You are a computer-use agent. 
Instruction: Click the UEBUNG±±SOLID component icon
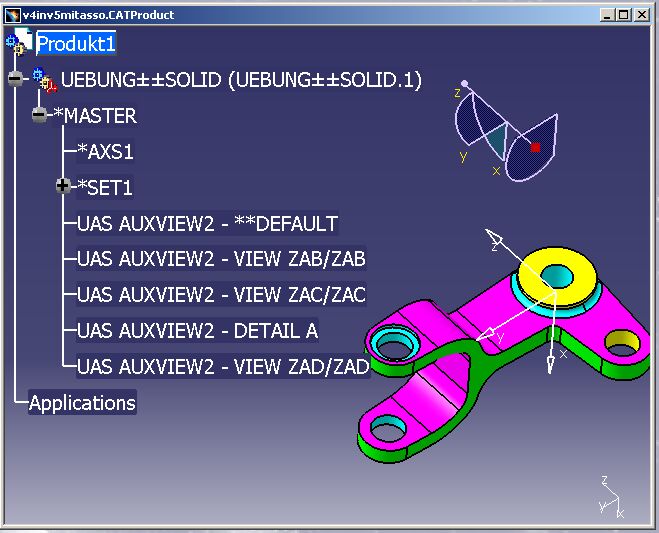pos(45,80)
